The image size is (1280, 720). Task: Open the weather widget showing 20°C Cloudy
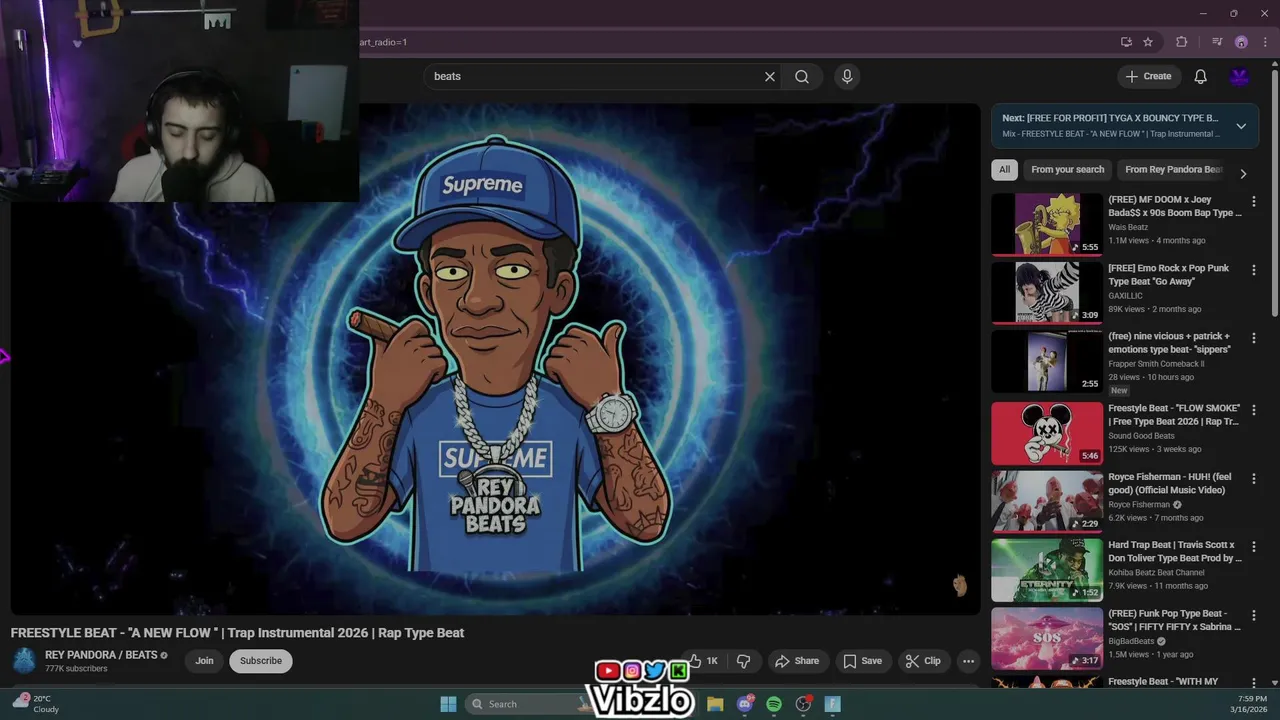coord(36,704)
